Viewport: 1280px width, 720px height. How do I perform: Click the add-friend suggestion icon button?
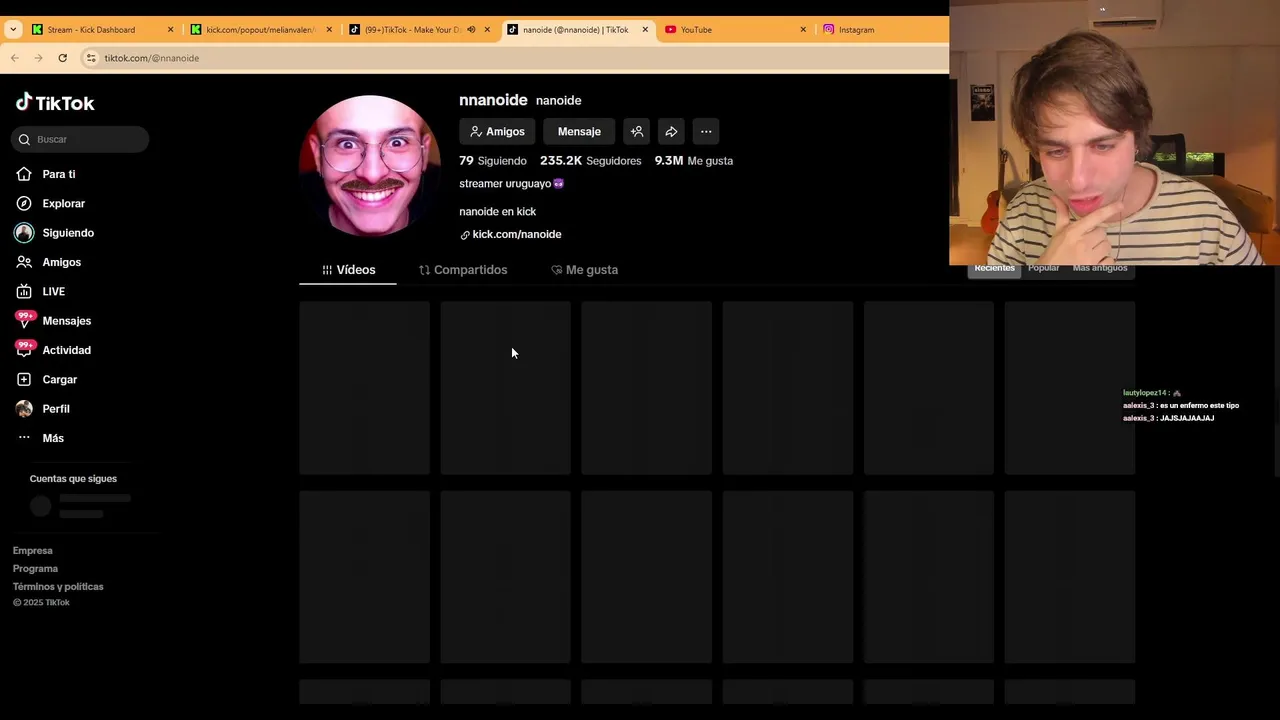(637, 131)
